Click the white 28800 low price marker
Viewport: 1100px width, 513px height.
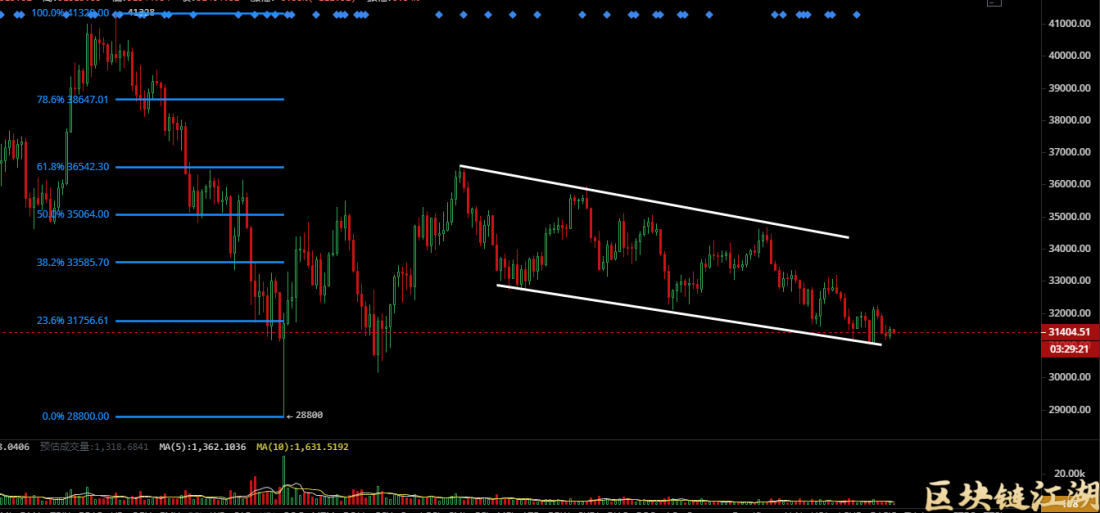click(x=306, y=415)
